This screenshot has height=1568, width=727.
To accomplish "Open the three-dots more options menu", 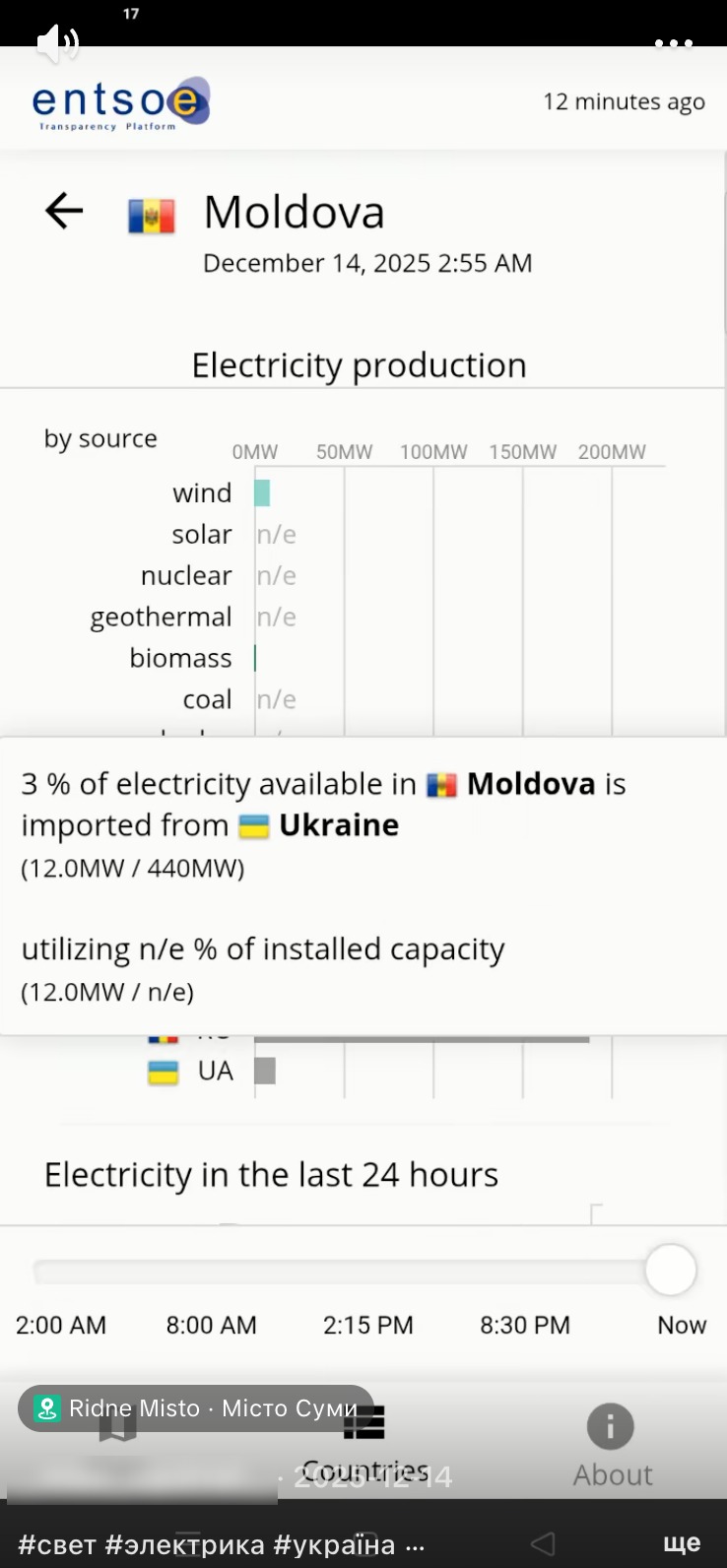I will coord(674,43).
